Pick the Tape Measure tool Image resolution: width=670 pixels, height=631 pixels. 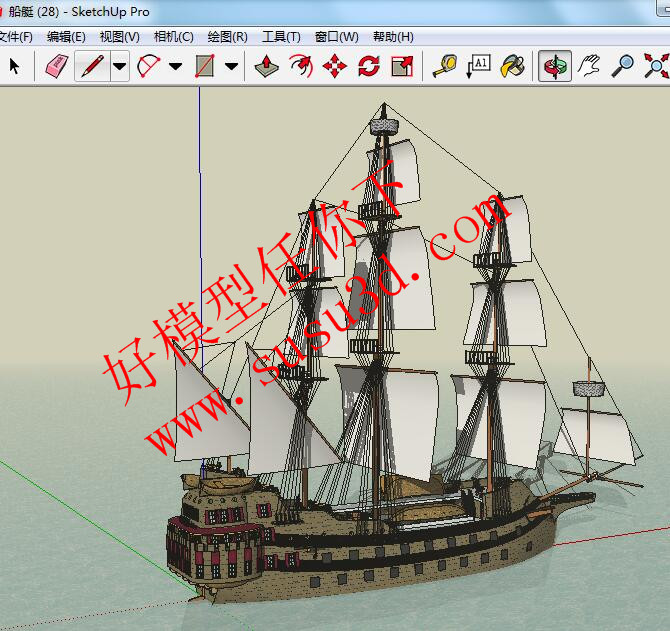pos(444,66)
